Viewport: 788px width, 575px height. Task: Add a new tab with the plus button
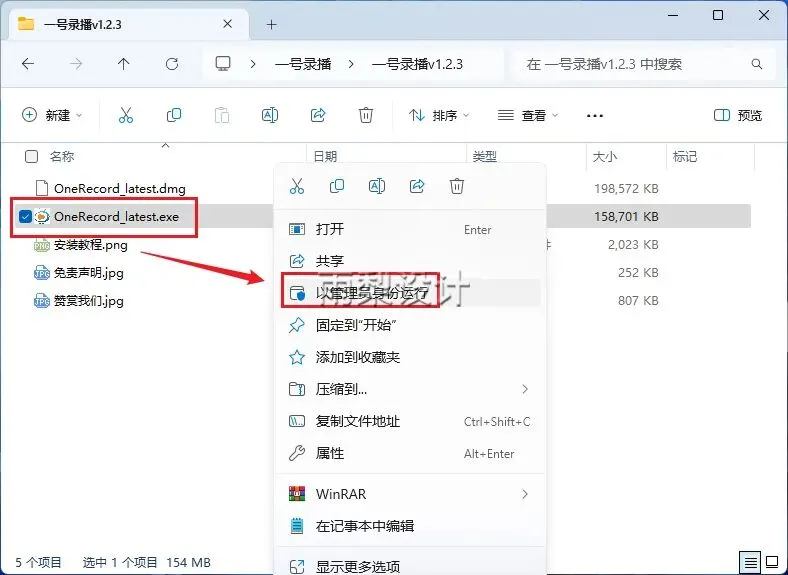click(x=271, y=24)
